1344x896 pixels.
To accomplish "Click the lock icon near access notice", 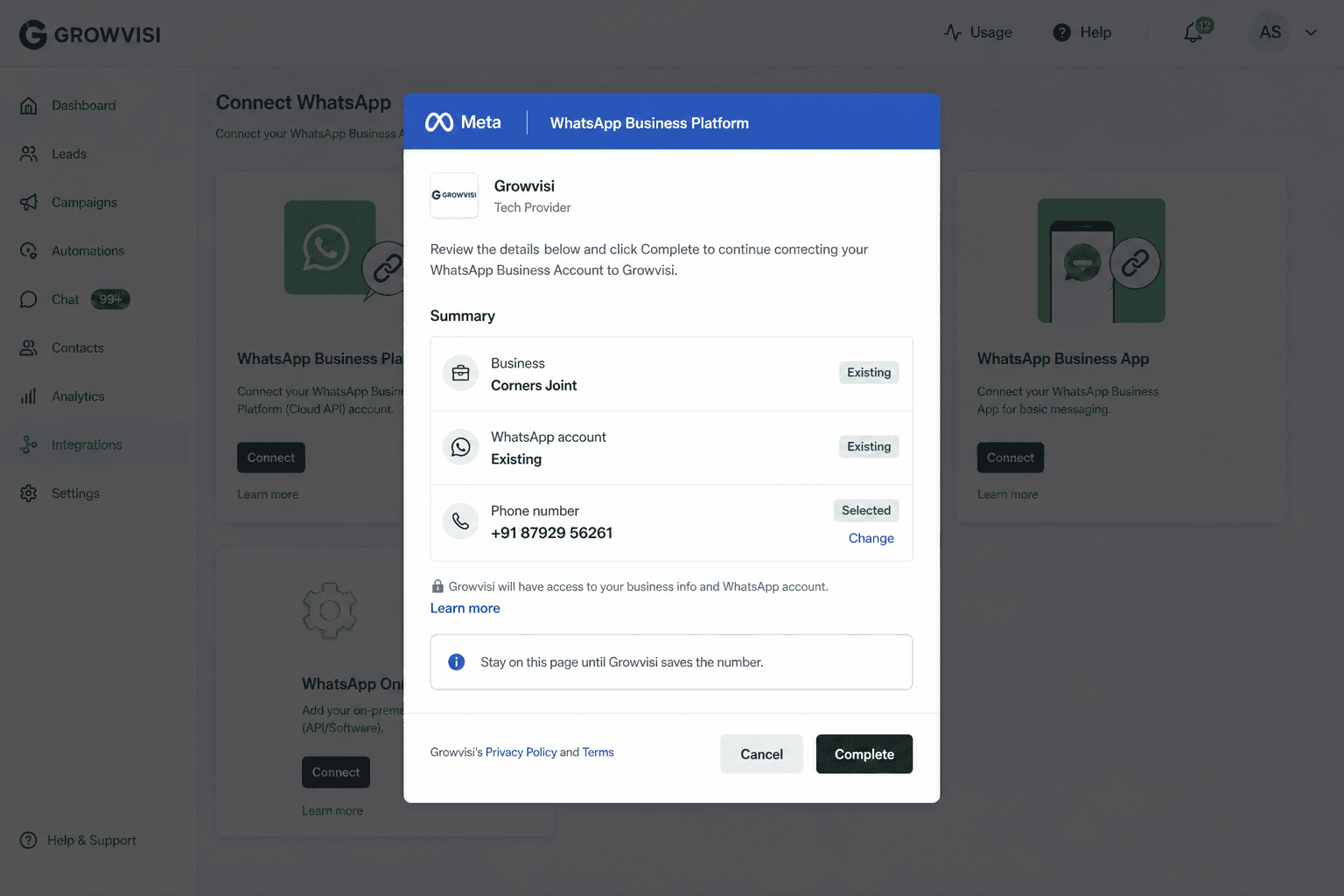I will 437,586.
